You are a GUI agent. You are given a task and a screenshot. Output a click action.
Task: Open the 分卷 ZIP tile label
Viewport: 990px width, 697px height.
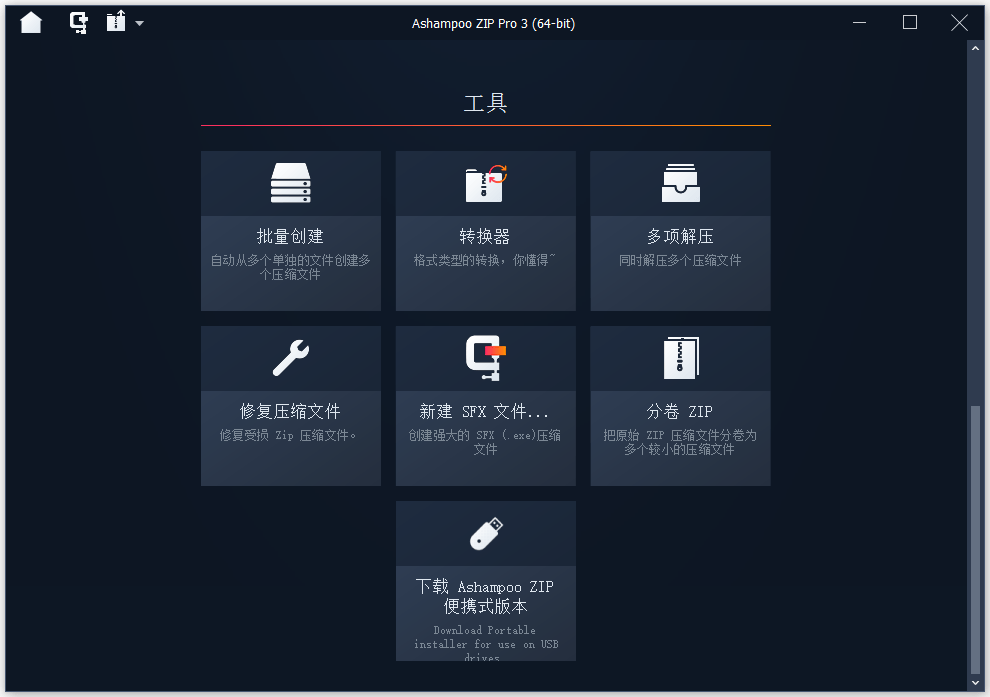pos(680,412)
